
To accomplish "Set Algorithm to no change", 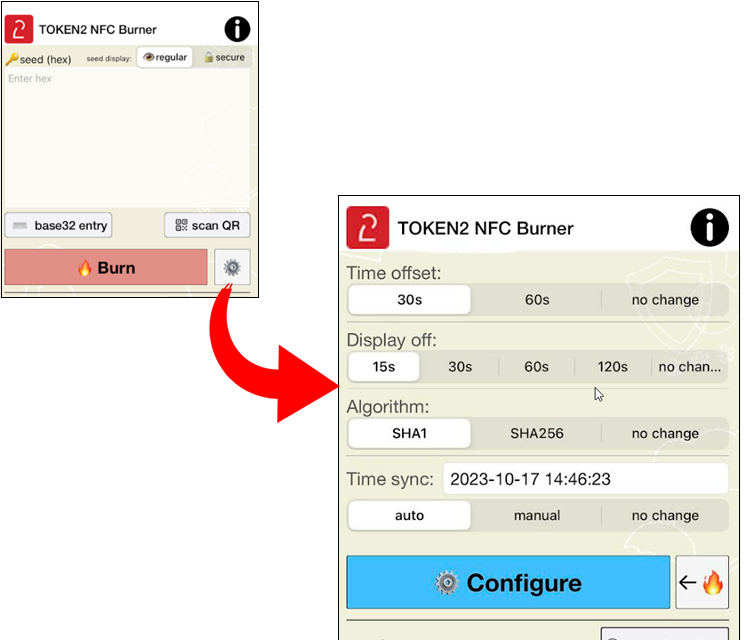I will point(665,434).
